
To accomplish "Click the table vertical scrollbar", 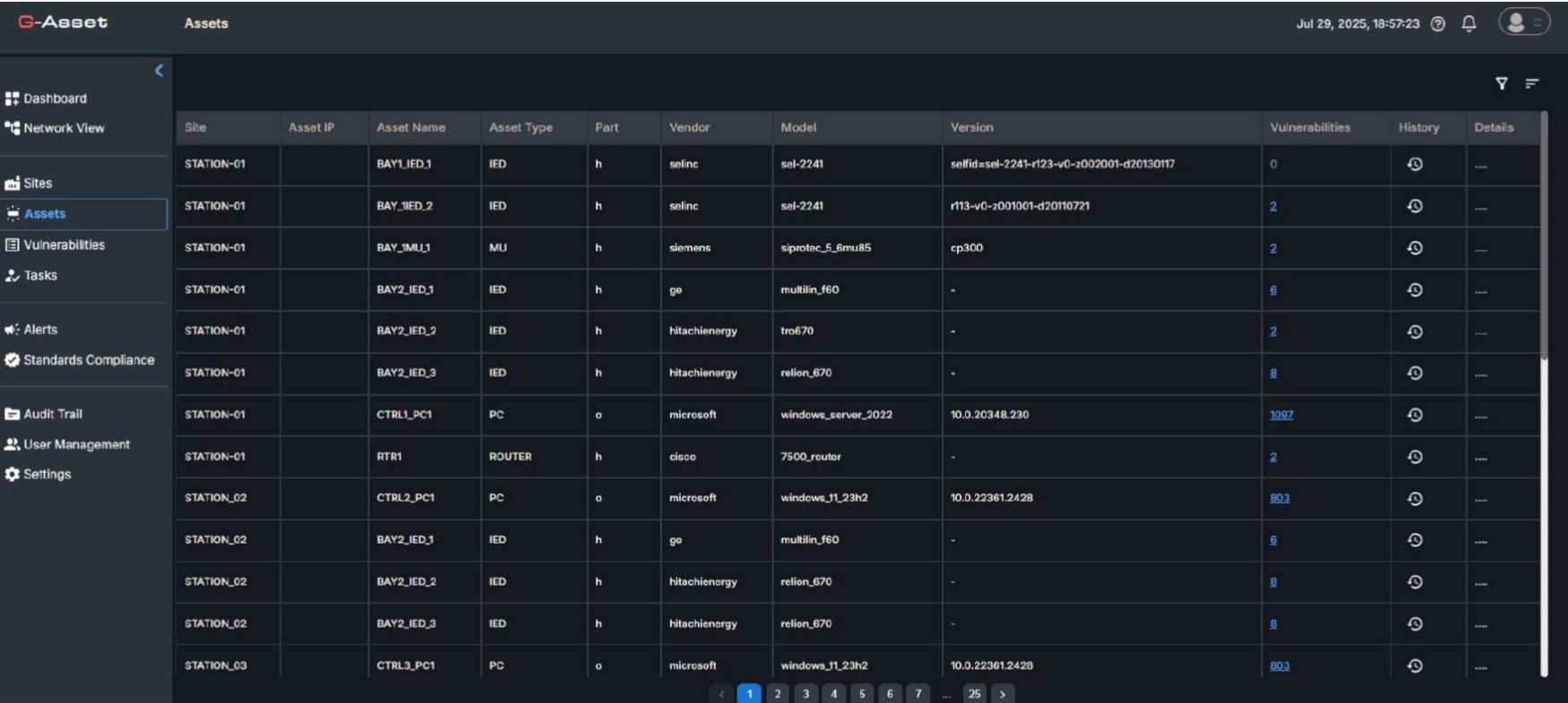I will [x=1544, y=236].
